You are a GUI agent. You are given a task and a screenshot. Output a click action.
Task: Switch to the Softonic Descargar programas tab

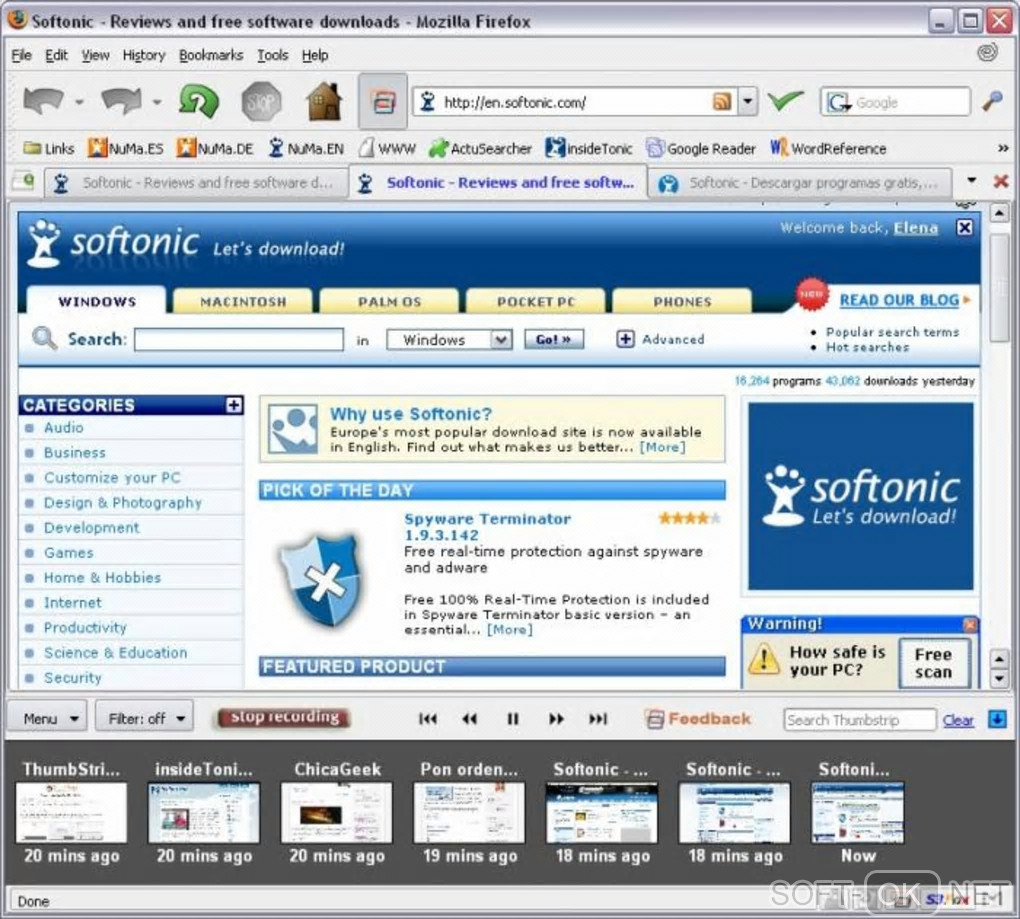tap(799, 183)
